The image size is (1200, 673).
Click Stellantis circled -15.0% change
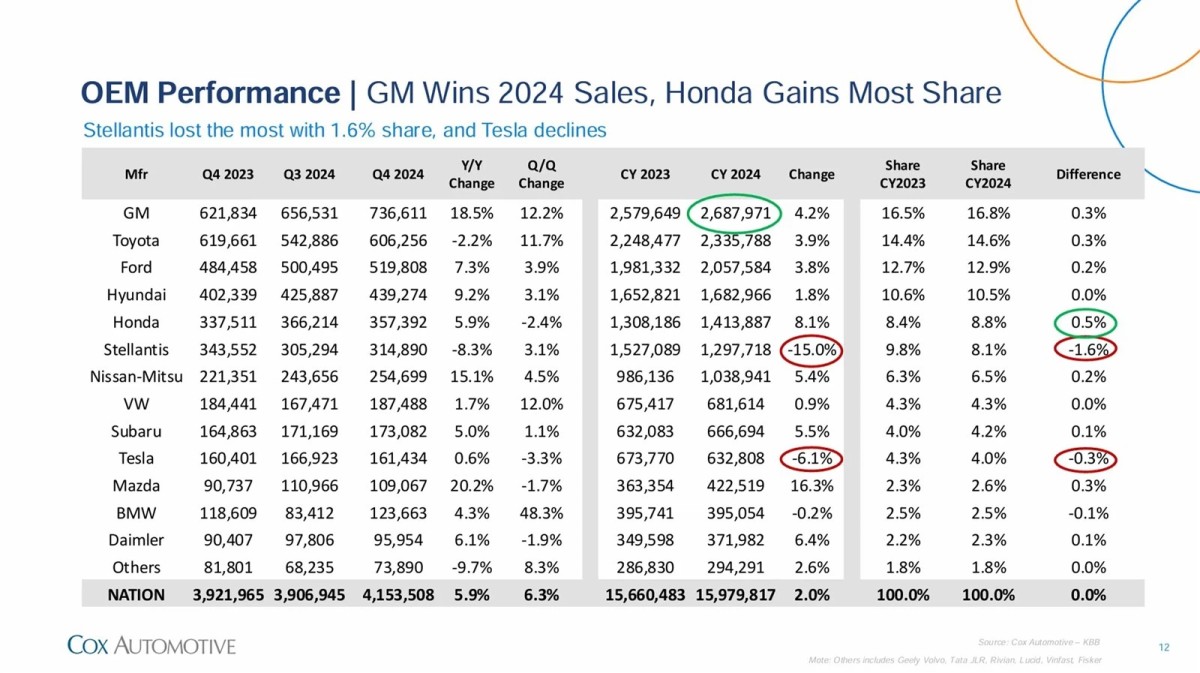811,350
